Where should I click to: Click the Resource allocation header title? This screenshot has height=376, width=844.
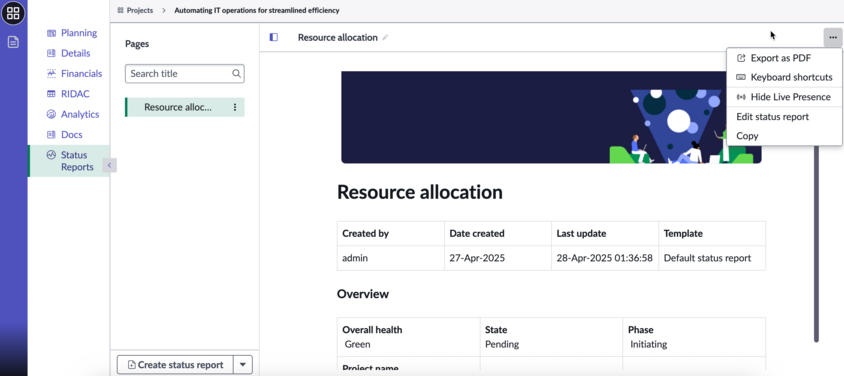click(337, 38)
